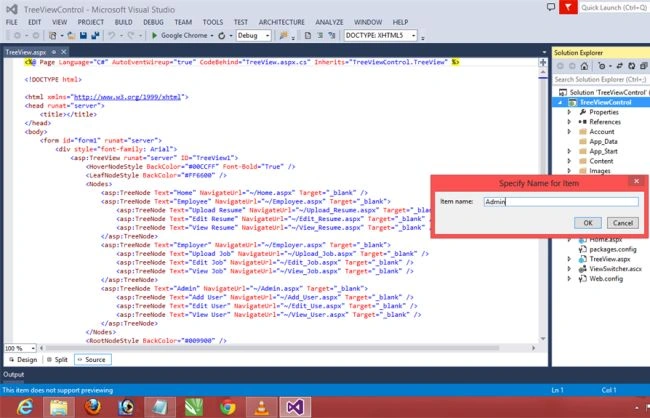Screen dimensions: 650x418
Task: Click the Navigate Backward toolbar icon
Action: tap(17, 36)
